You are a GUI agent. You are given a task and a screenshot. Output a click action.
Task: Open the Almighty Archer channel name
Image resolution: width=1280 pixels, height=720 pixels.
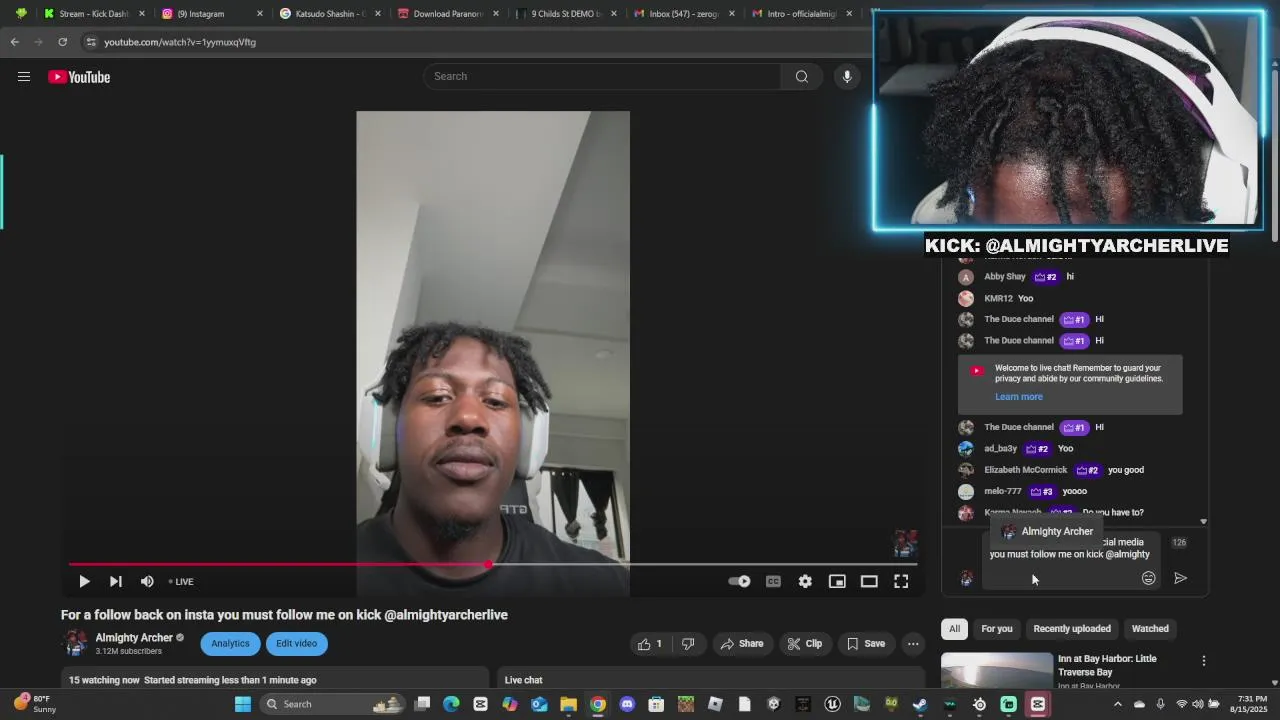click(x=134, y=638)
